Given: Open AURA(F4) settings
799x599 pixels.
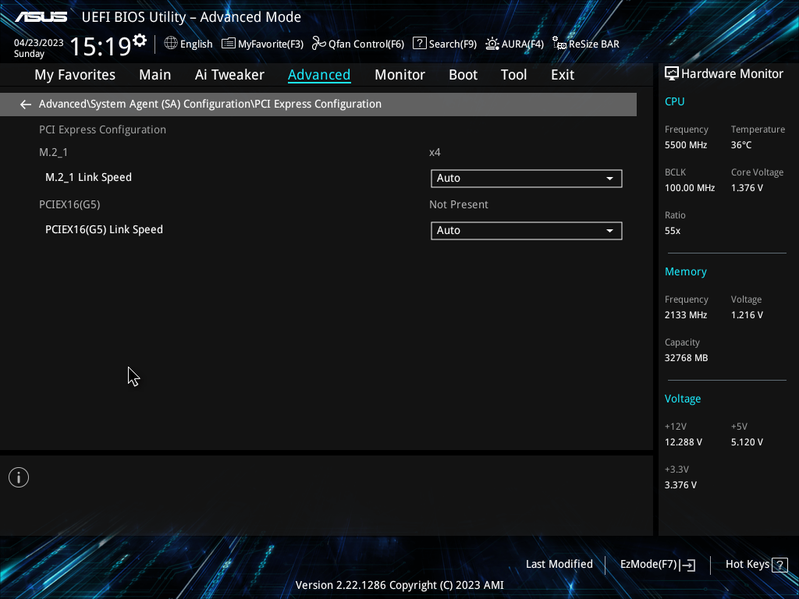Looking at the screenshot, I should tap(515, 44).
